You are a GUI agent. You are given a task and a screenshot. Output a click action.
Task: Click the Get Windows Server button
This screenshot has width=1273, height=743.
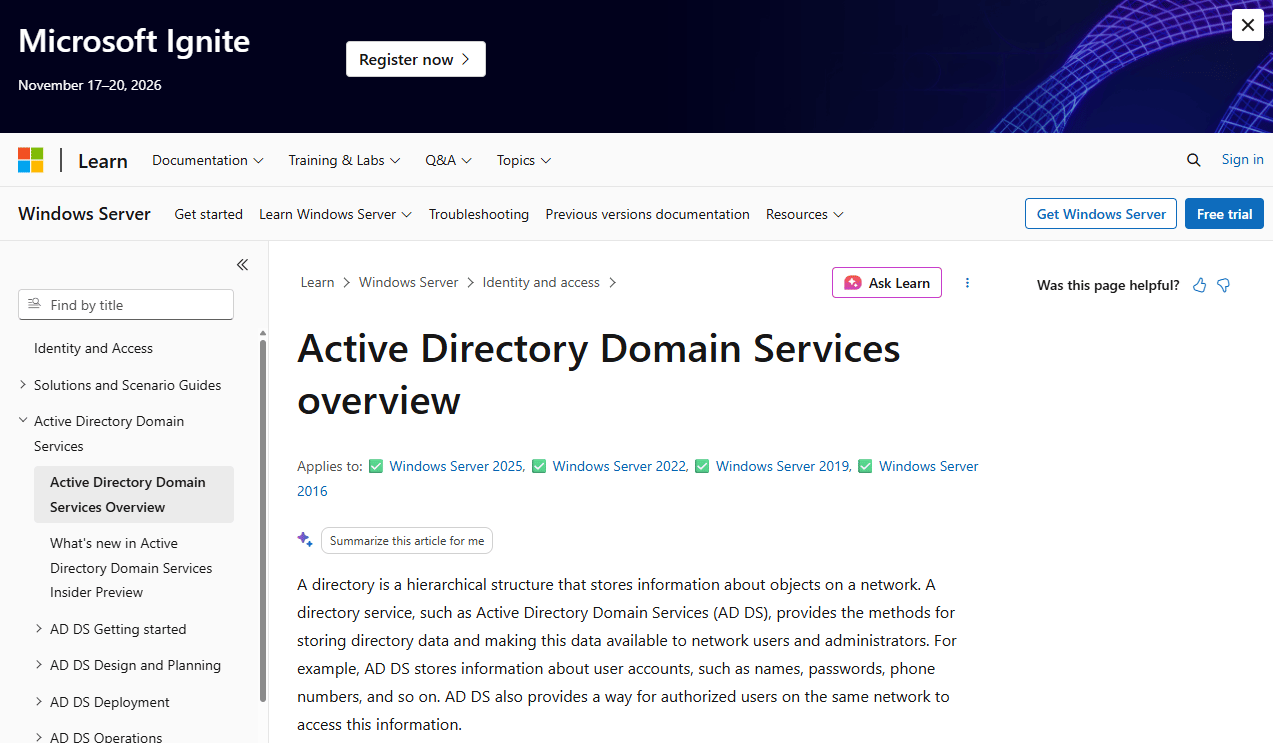(x=1101, y=214)
